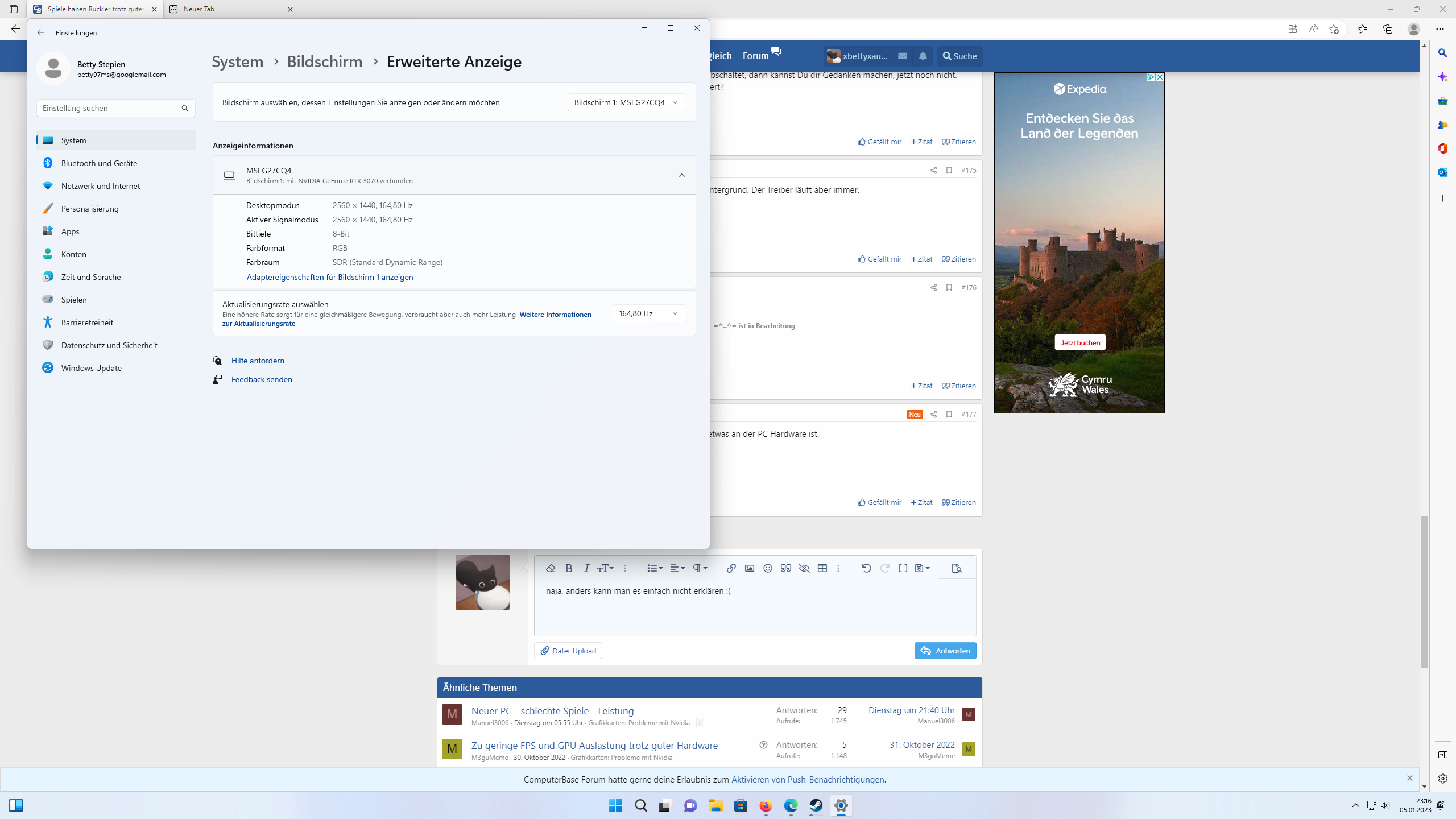Toggle bookmark on post #175
The height and width of the screenshot is (819, 1456).
click(949, 170)
